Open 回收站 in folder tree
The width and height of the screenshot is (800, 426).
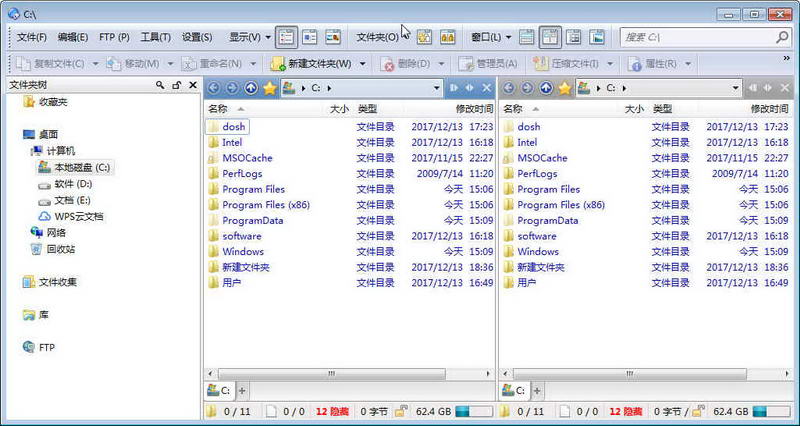click(53, 249)
